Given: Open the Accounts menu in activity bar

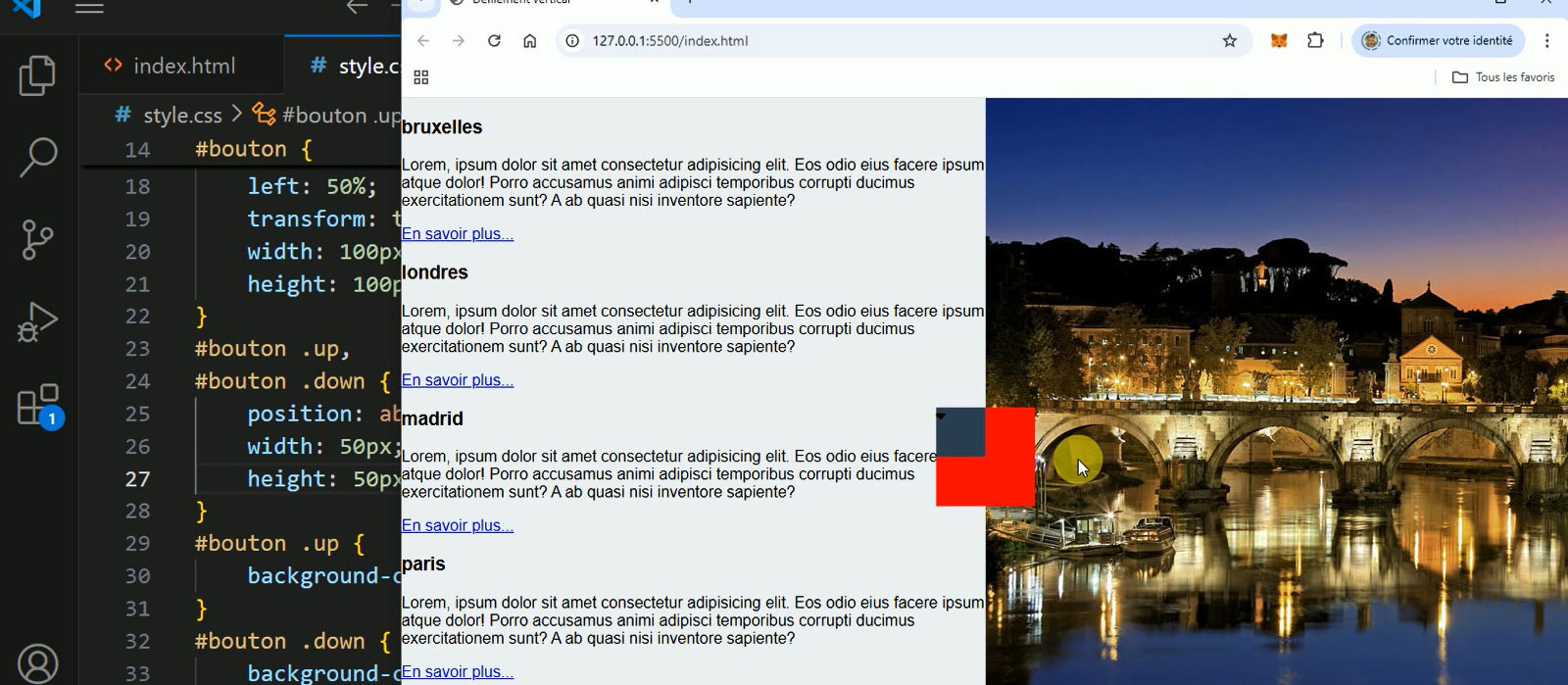Looking at the screenshot, I should [37, 663].
